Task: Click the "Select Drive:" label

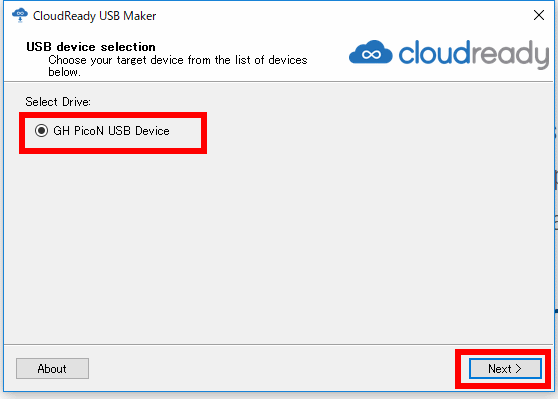Action: [x=58, y=102]
